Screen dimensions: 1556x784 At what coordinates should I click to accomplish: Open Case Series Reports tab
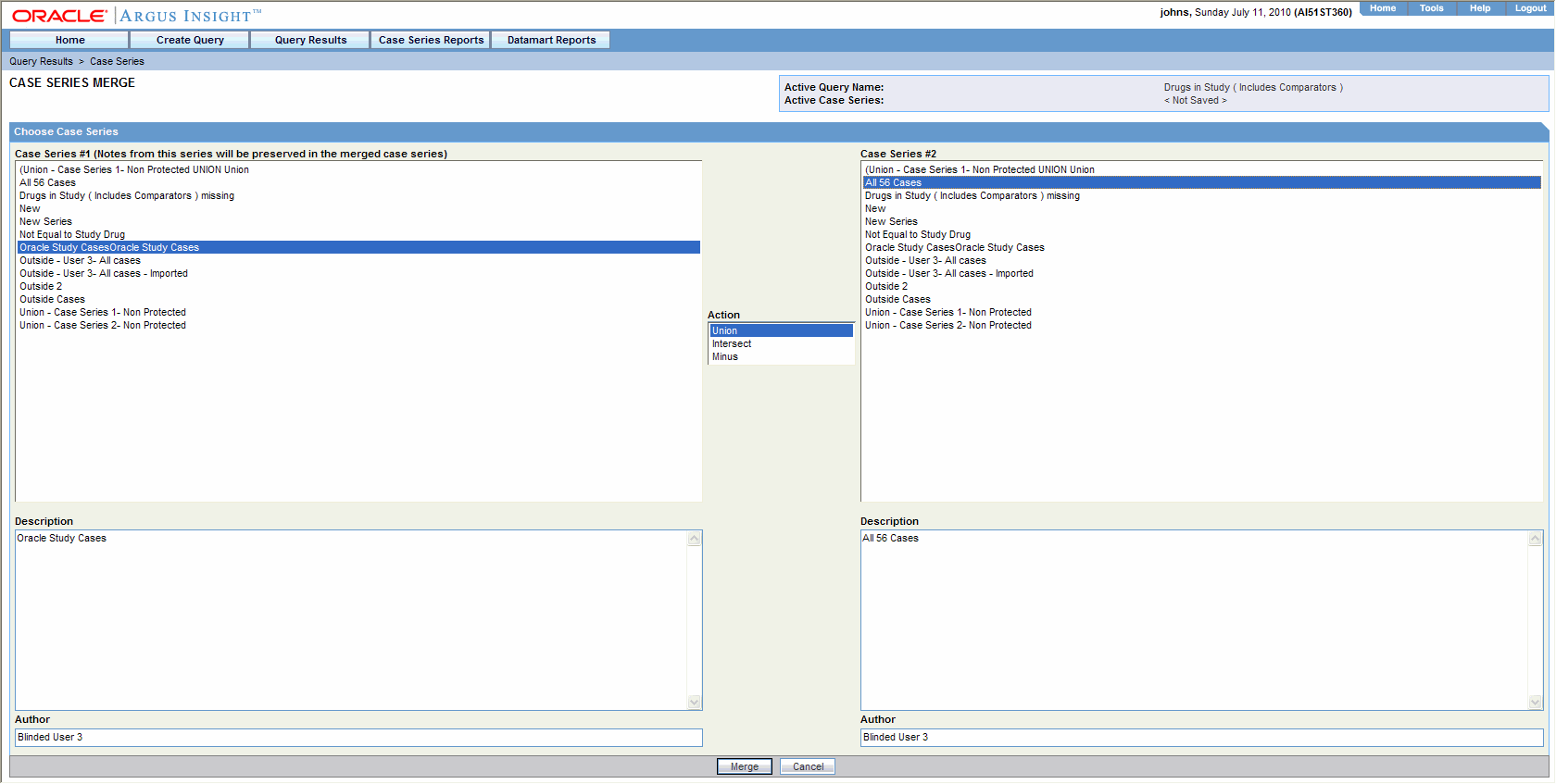(x=431, y=40)
